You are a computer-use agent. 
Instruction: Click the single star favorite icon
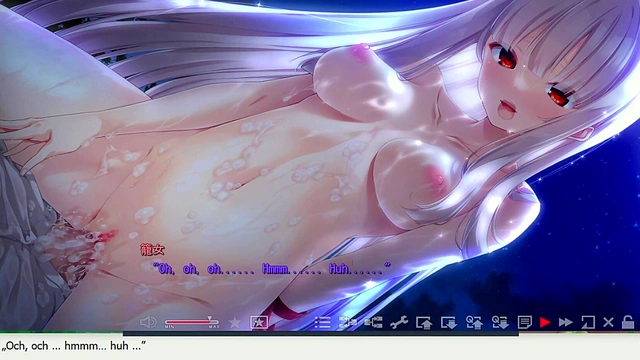(x=235, y=322)
